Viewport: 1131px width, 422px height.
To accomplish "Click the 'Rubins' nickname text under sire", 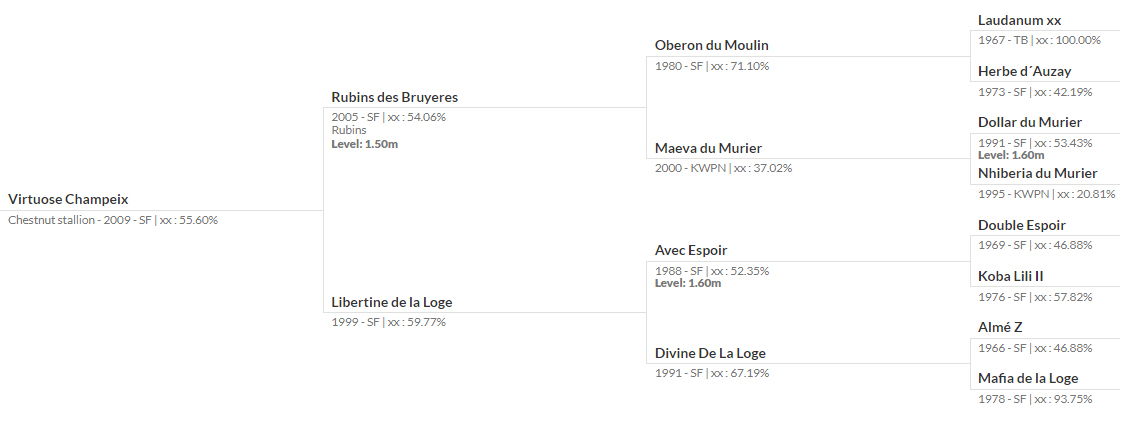I will 349,131.
